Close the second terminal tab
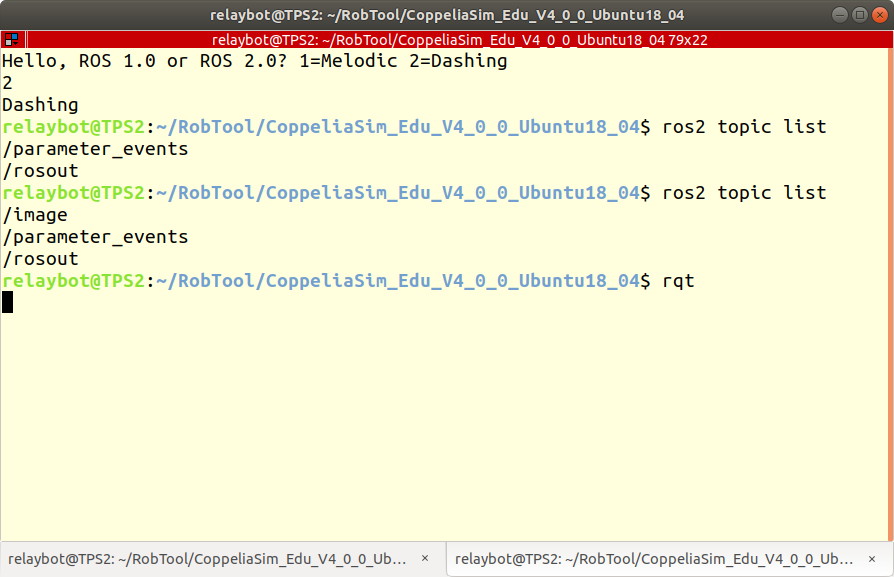894x577 pixels. click(872, 559)
